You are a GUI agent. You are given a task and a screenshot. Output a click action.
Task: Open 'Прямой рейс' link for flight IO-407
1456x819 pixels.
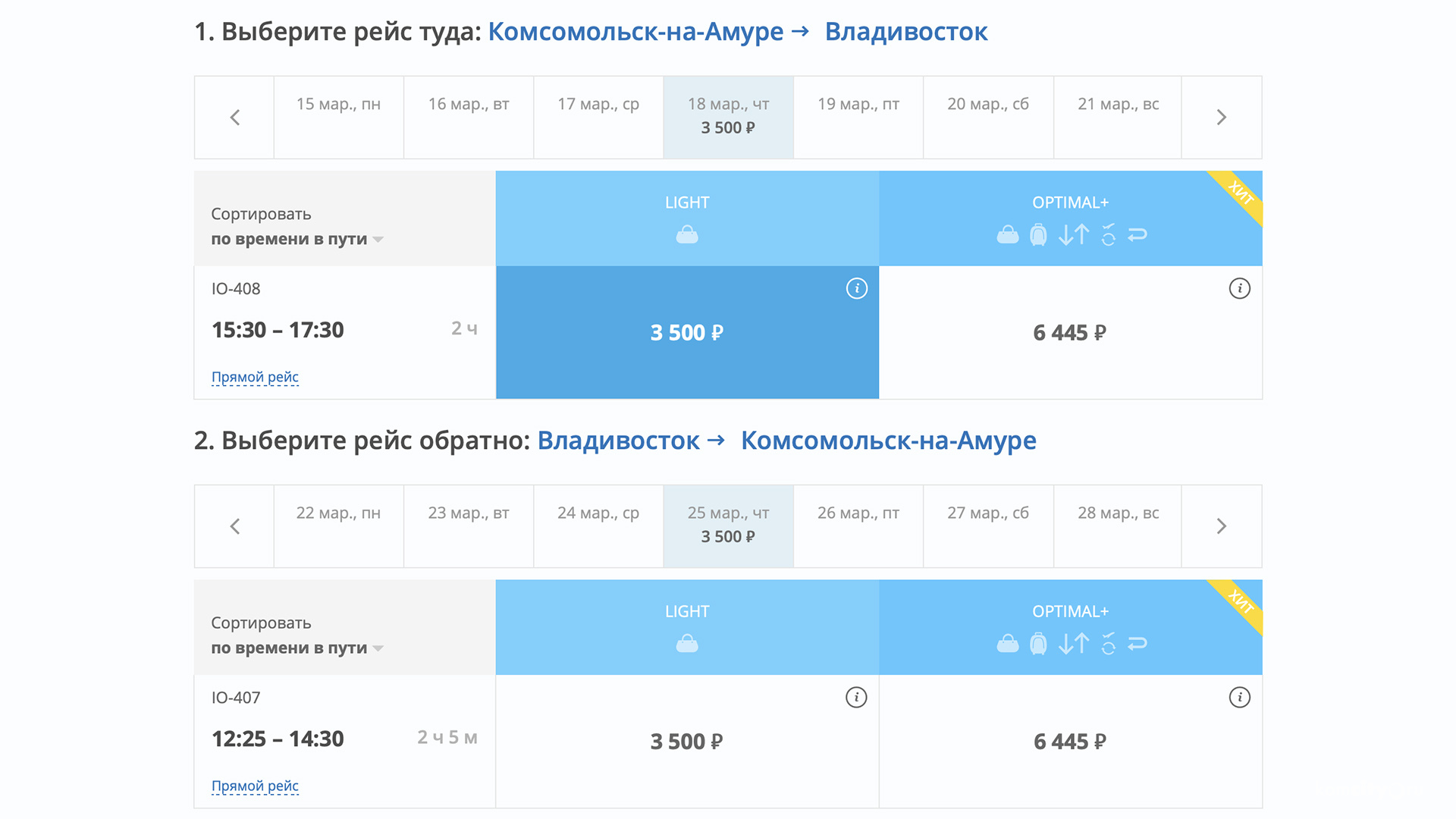pyautogui.click(x=255, y=786)
